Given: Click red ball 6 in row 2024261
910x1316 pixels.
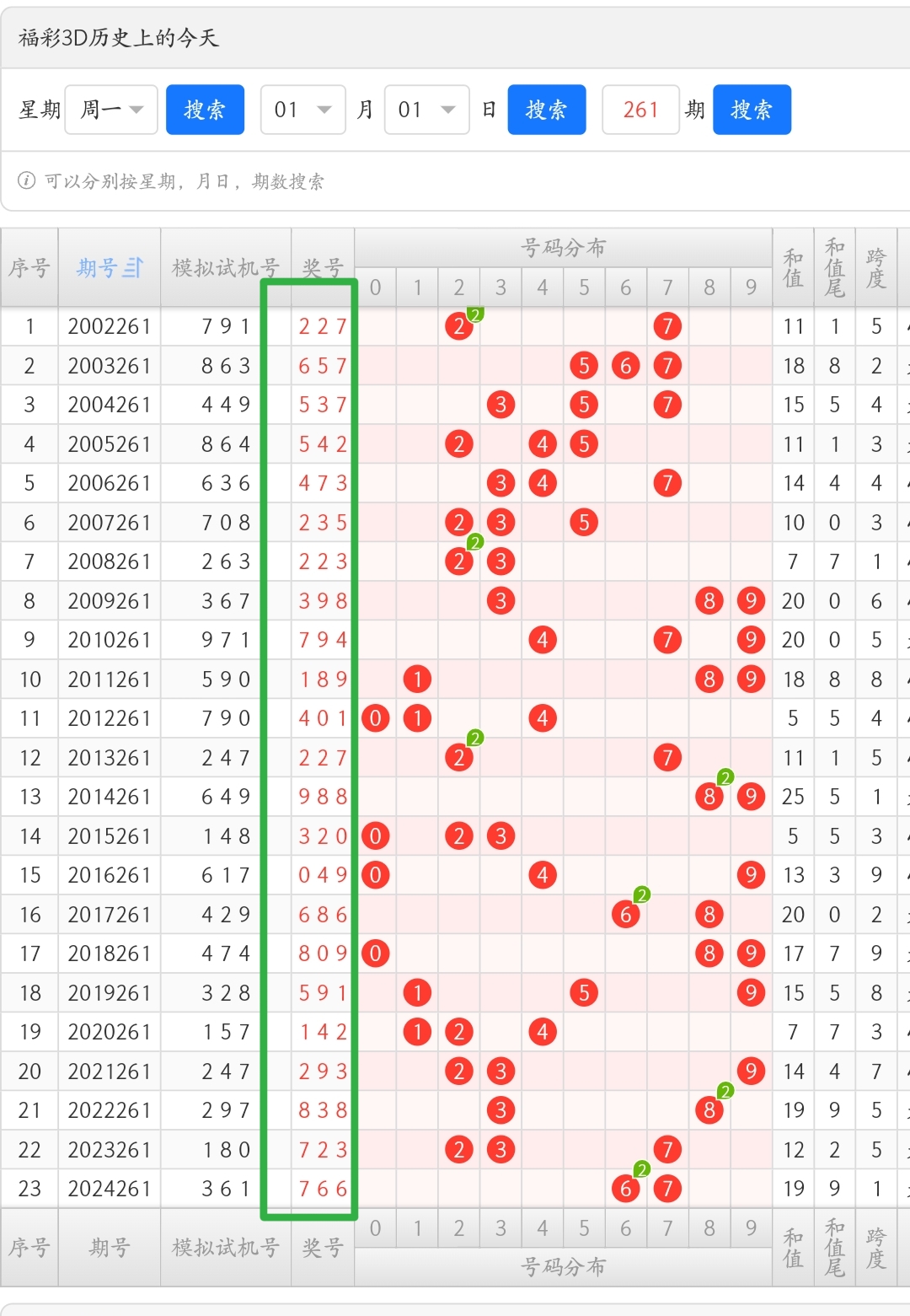Looking at the screenshot, I should point(626,1189).
